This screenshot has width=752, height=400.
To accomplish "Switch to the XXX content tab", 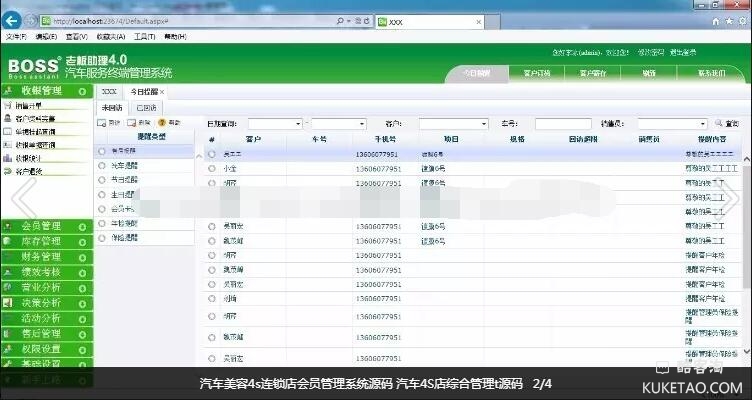I will click(x=109, y=92).
